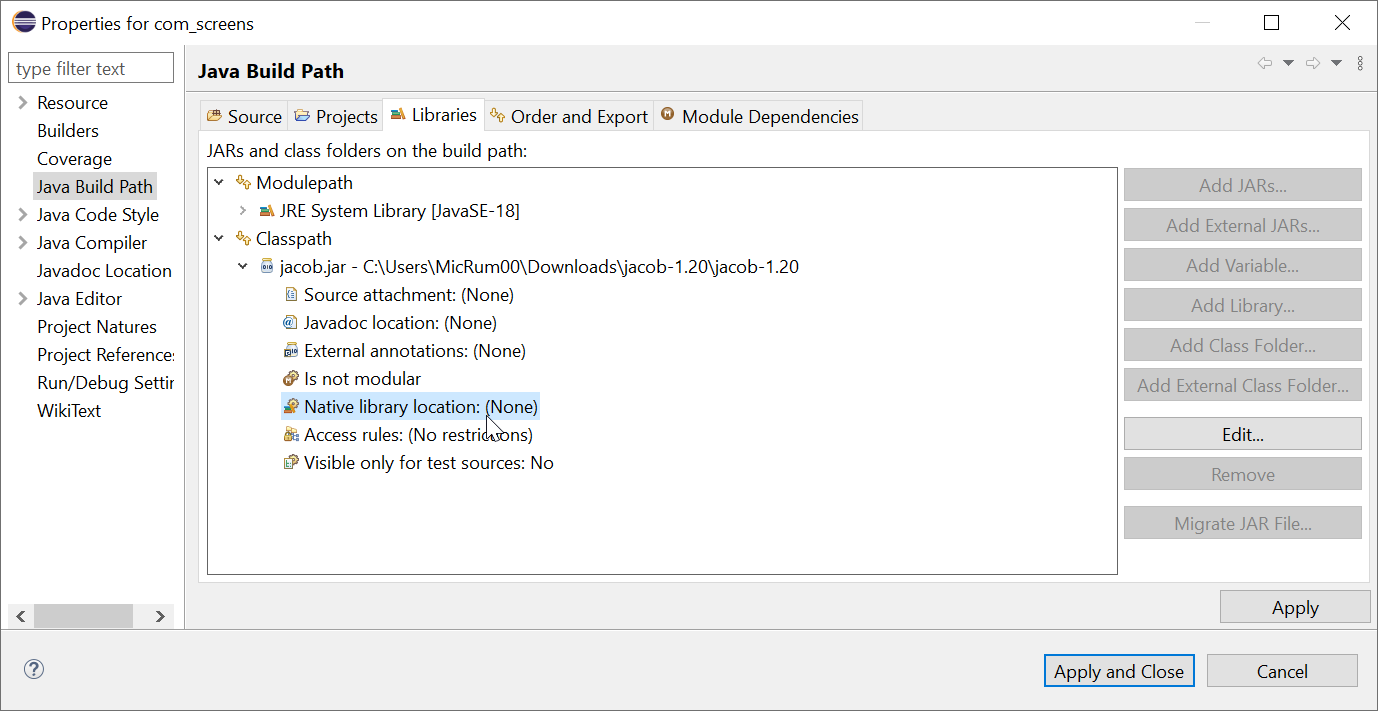Click the type filter text field
Image resolution: width=1378 pixels, height=711 pixels.
91,68
